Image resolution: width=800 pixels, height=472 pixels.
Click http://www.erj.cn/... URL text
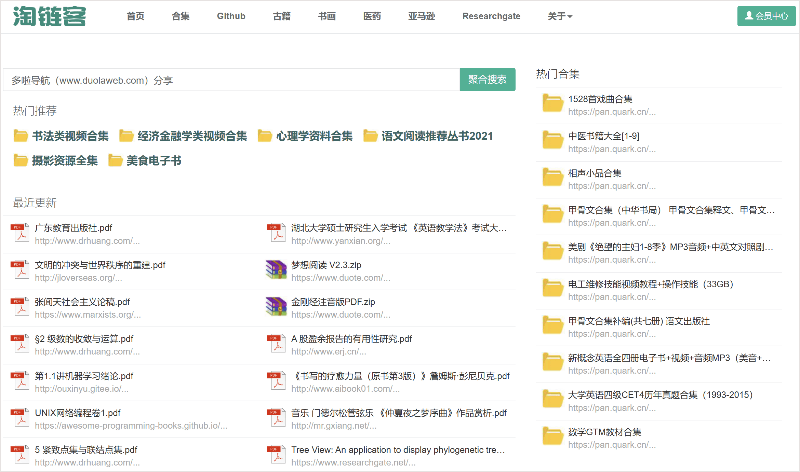[x=329, y=352]
